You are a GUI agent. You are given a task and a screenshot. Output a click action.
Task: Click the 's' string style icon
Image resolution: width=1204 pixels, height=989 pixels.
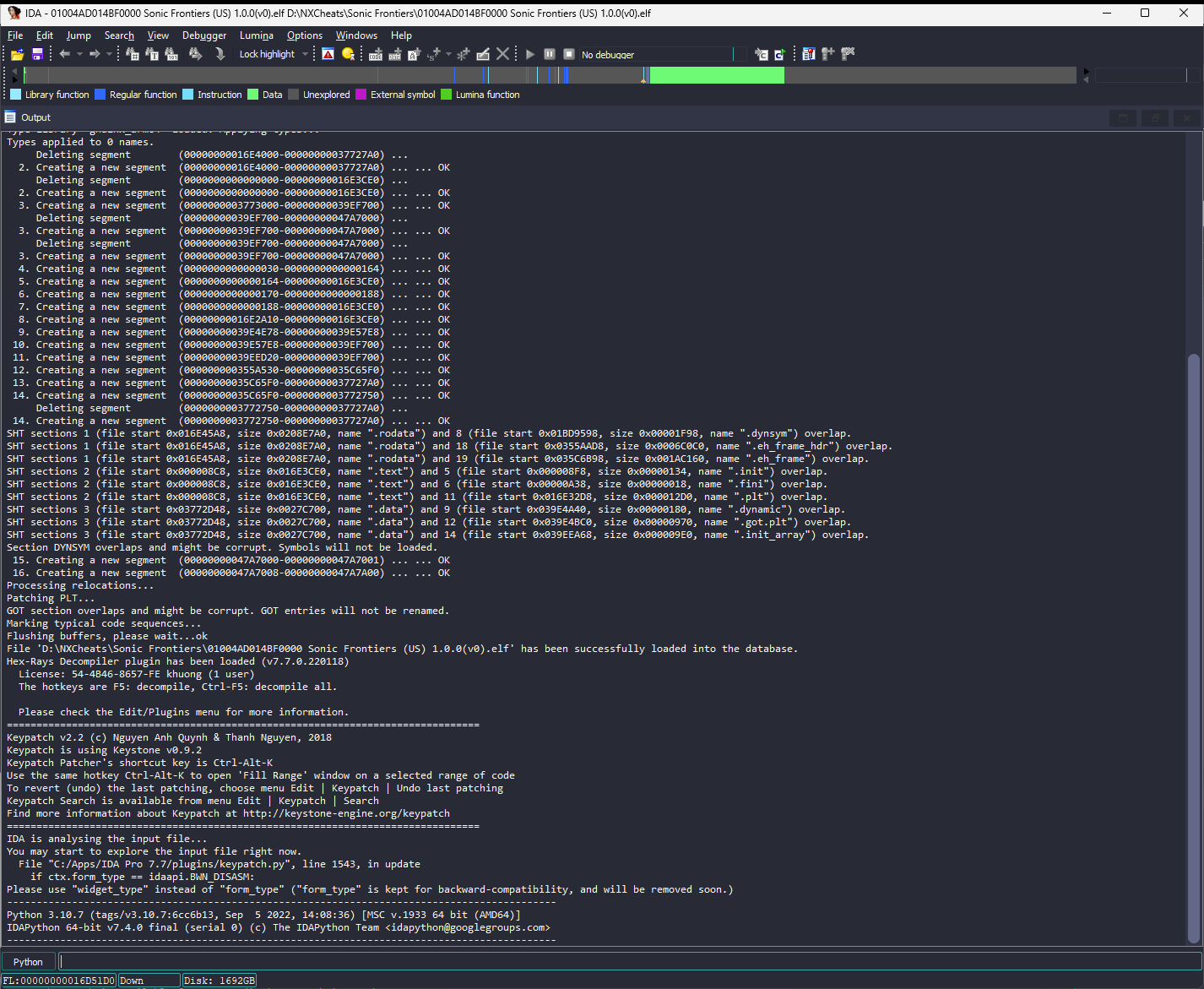pyautogui.click(x=434, y=54)
